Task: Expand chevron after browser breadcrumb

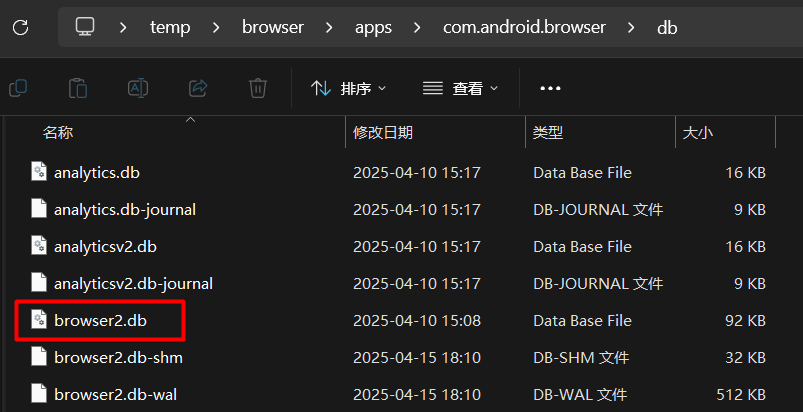Action: (329, 27)
